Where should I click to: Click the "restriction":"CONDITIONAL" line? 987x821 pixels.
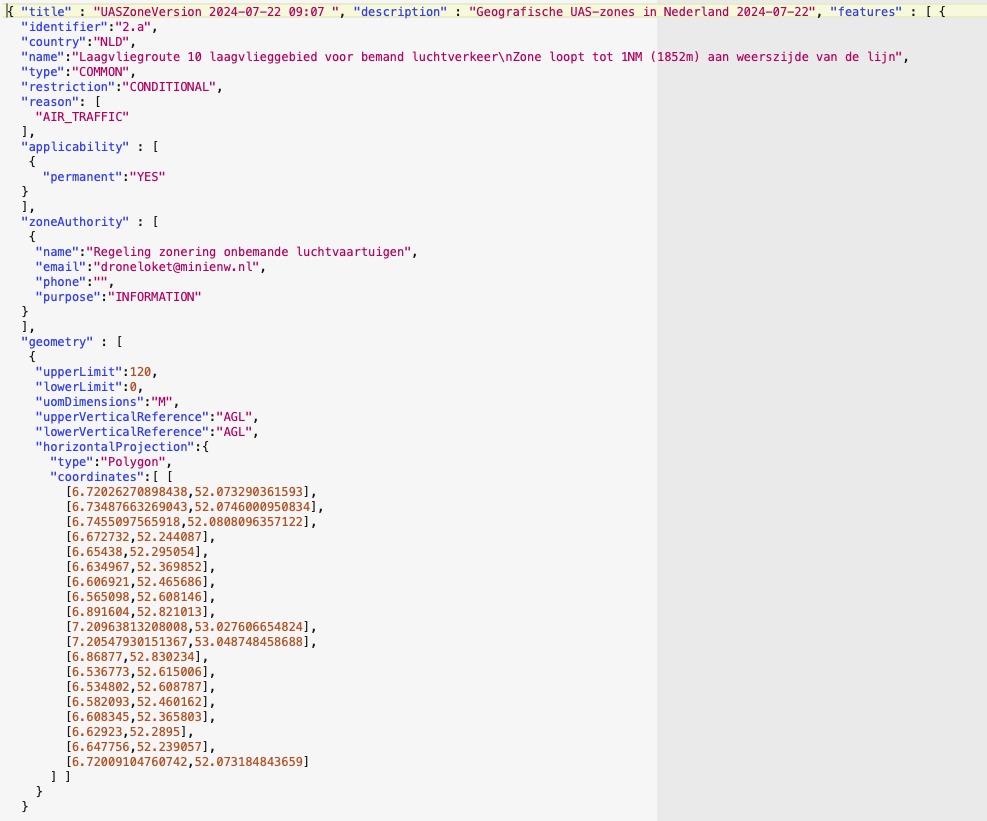tap(121, 87)
